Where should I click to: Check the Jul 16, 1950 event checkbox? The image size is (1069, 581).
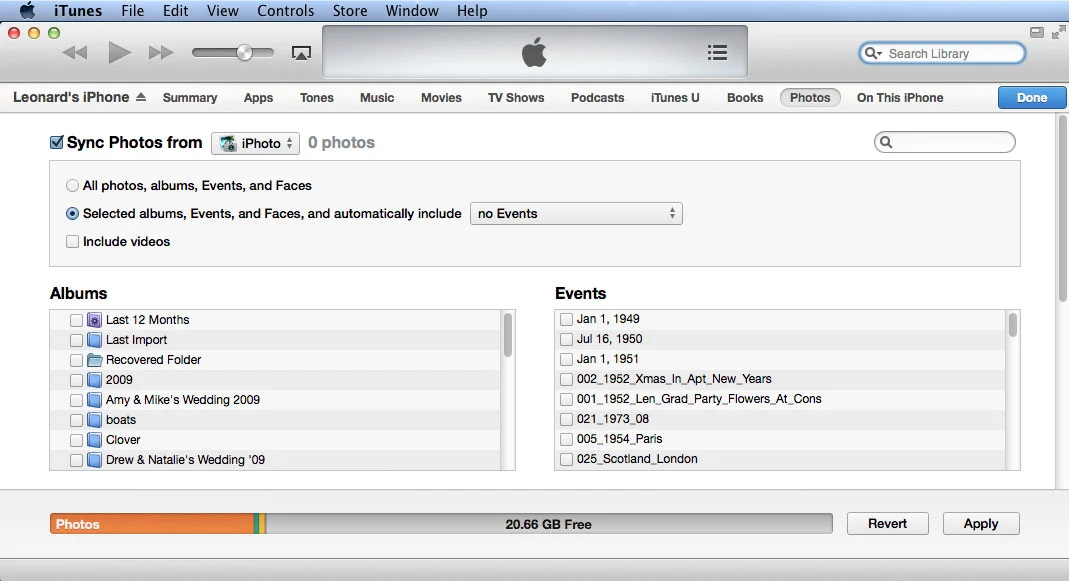(566, 339)
